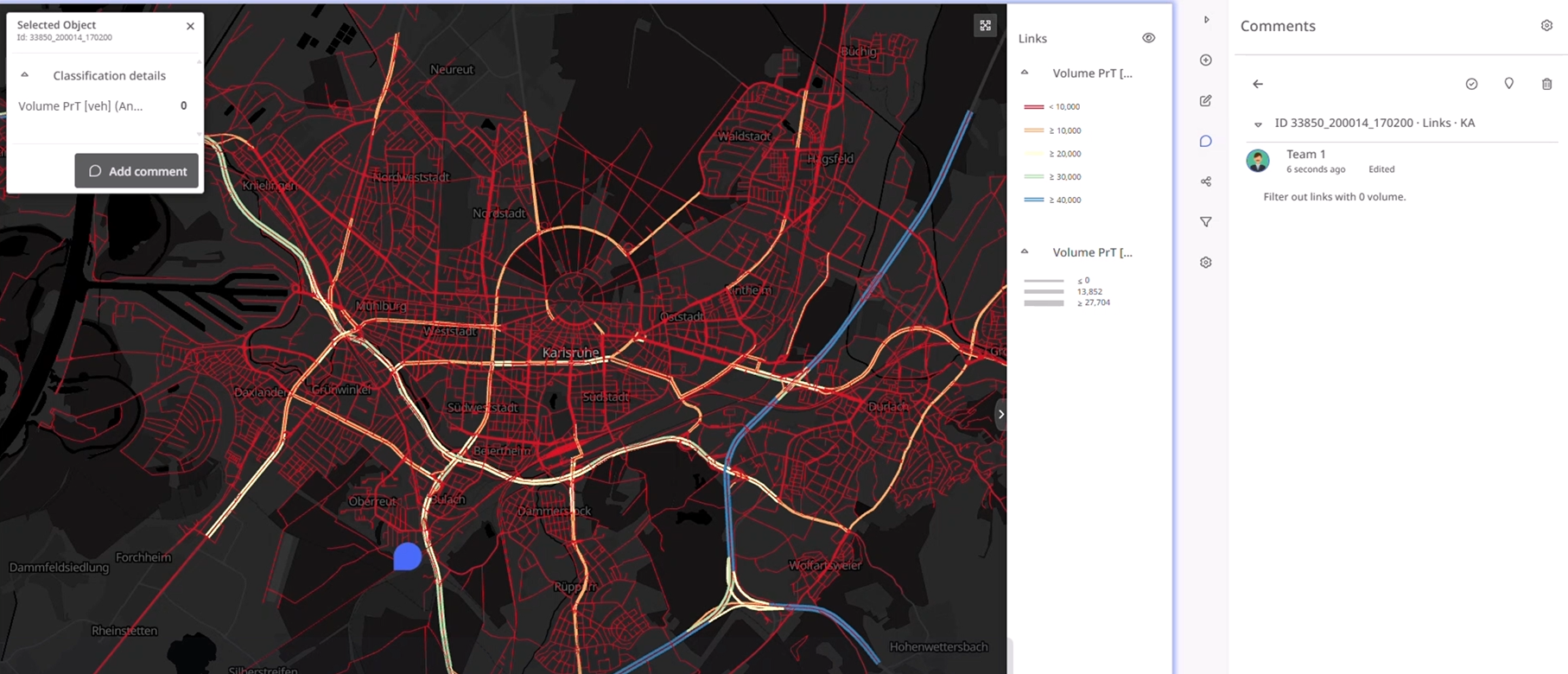This screenshot has width=1568, height=674.
Task: Toggle fullscreen map view icon
Action: 985,26
